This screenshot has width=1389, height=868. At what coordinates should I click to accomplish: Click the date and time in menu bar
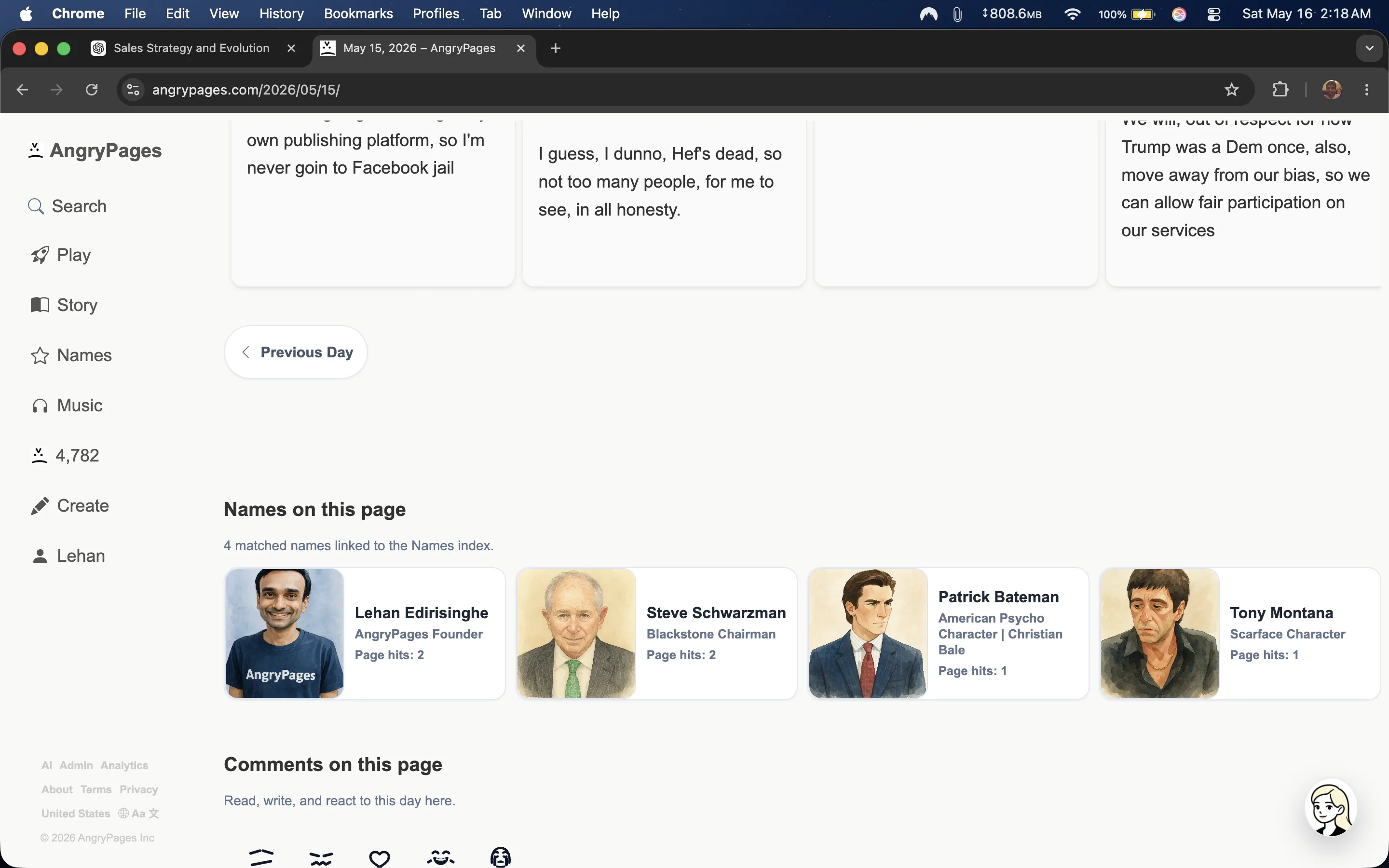tap(1307, 14)
